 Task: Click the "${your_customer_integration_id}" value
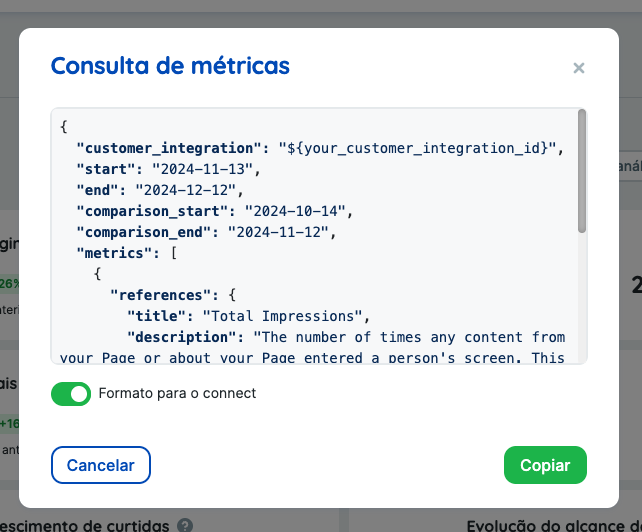click(417, 148)
